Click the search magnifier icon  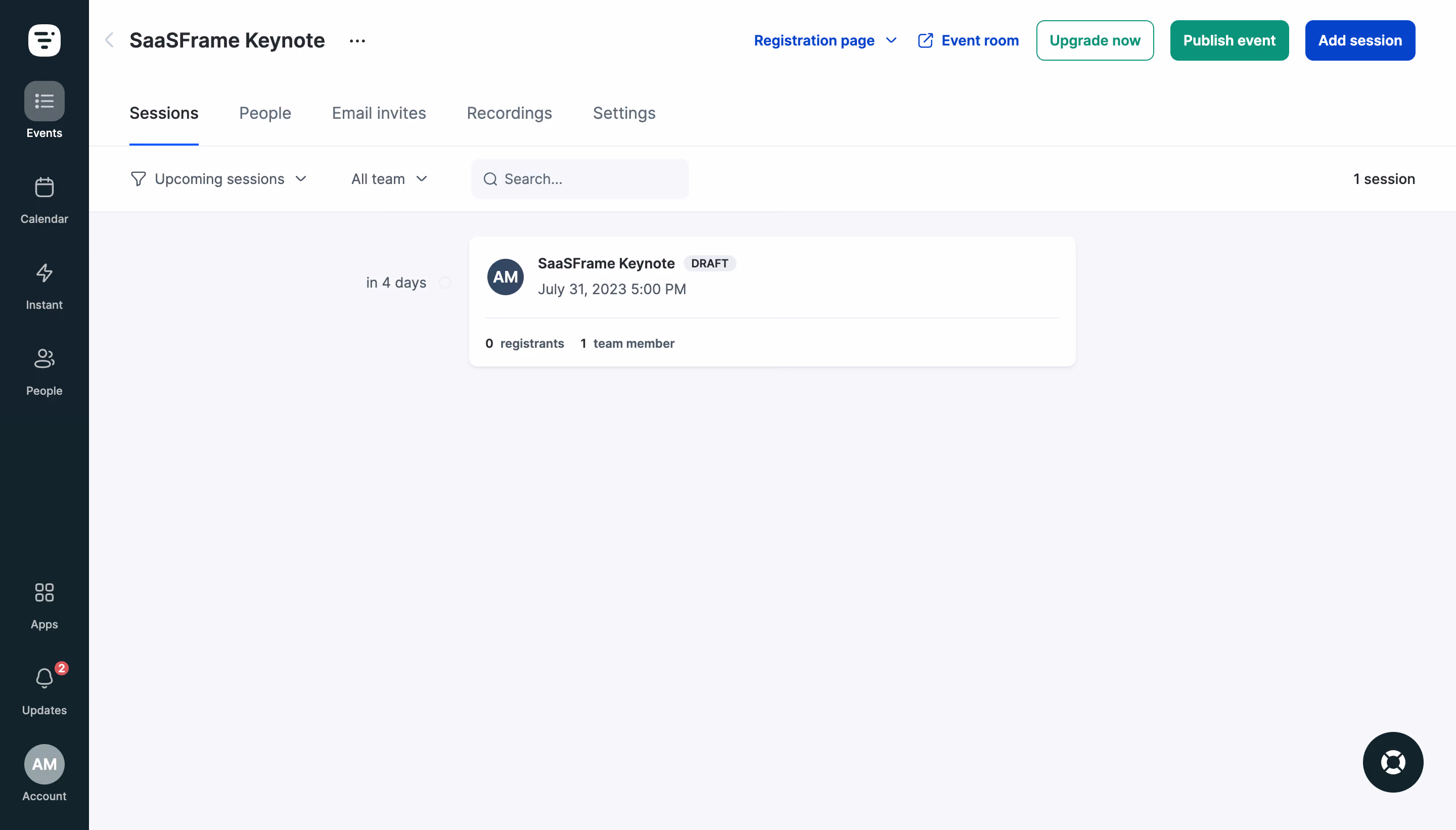coord(490,179)
